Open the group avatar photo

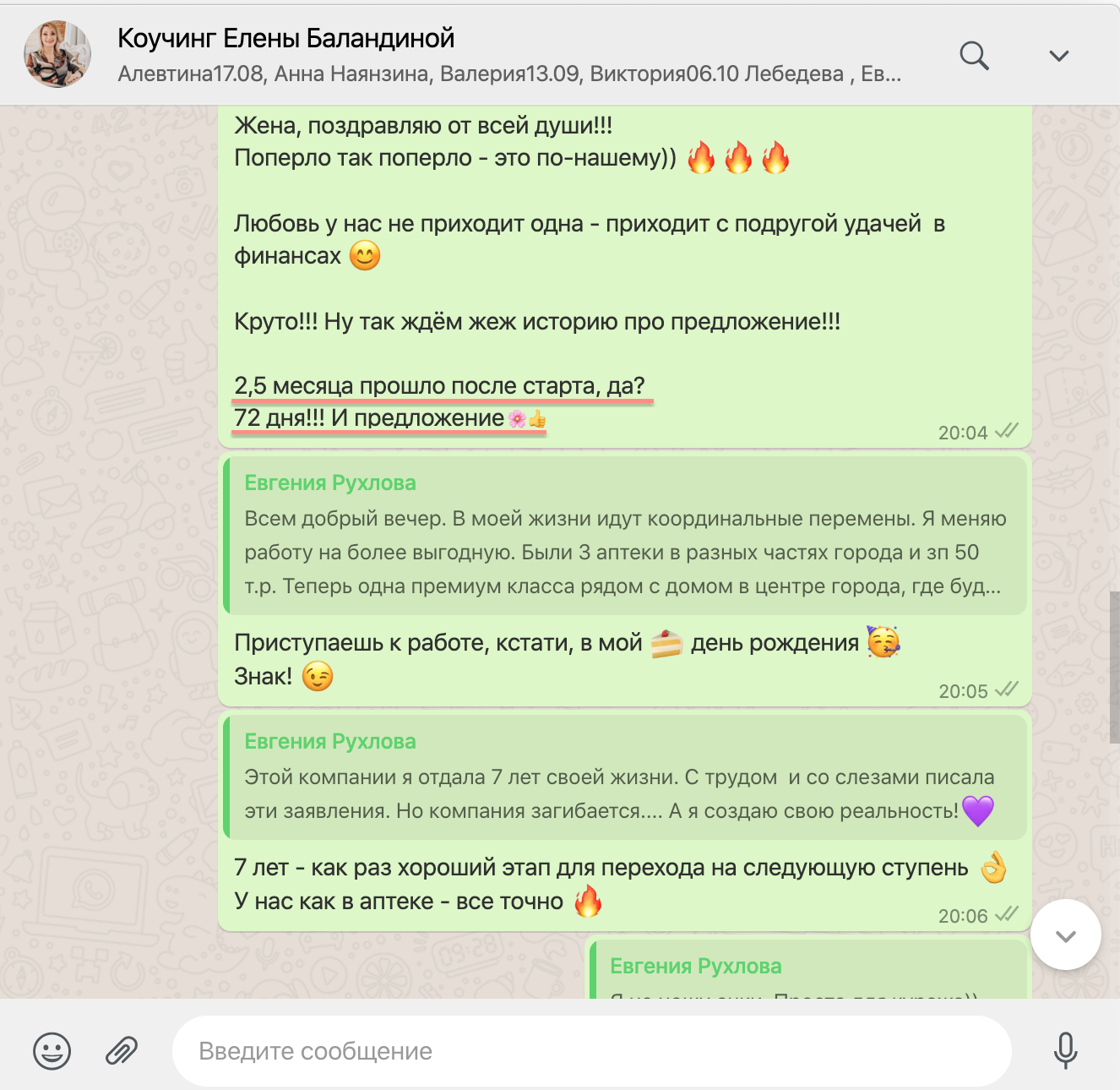click(x=57, y=55)
